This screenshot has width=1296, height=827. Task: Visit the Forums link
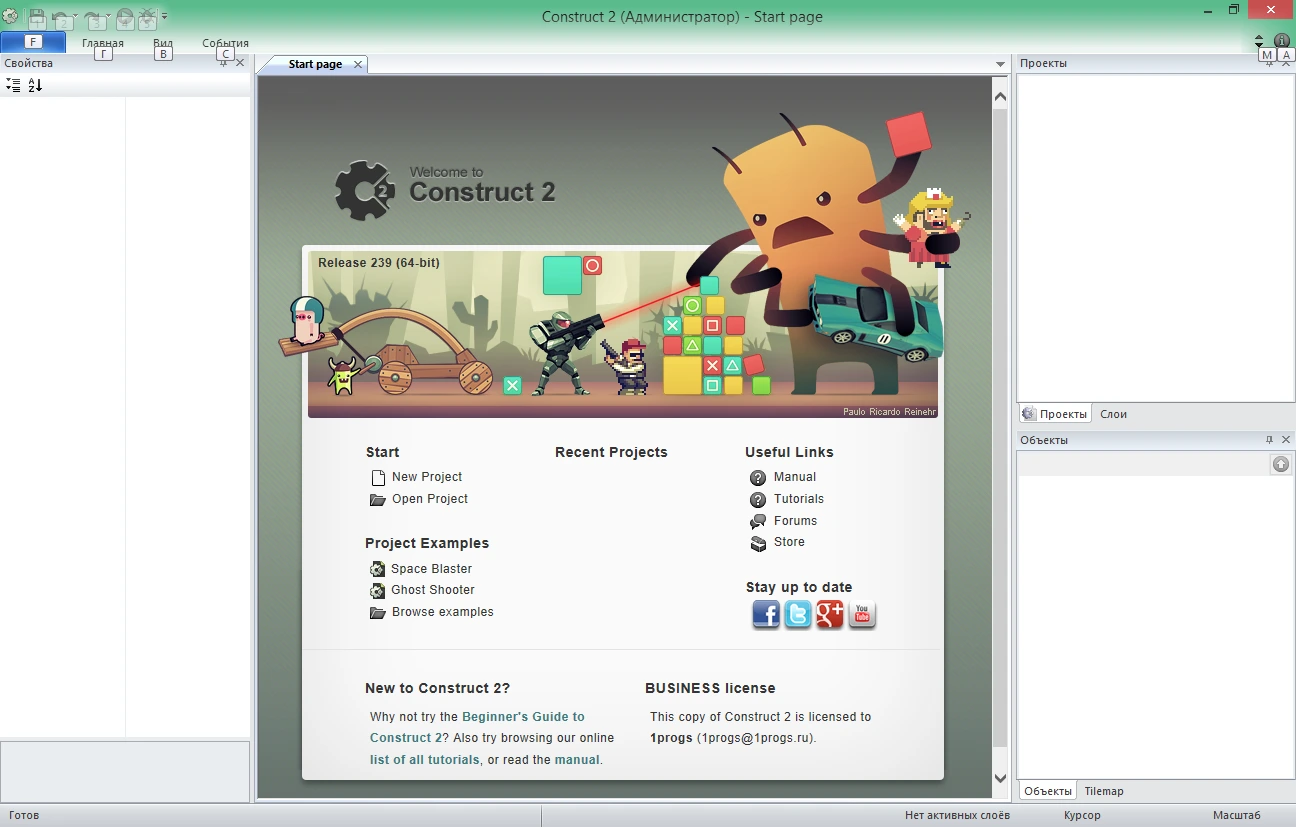(795, 521)
